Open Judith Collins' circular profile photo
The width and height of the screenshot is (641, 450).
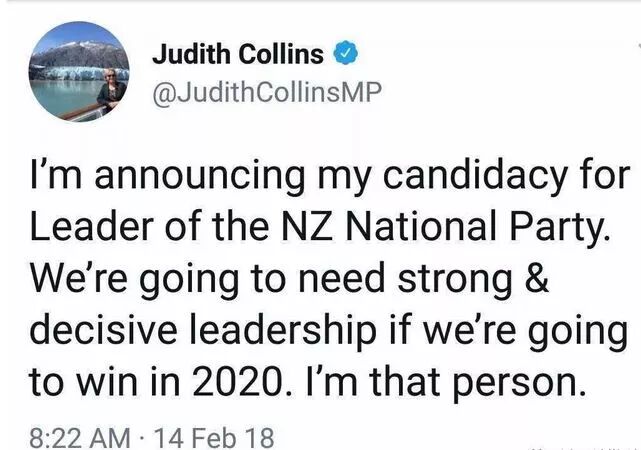pyautogui.click(x=79, y=72)
